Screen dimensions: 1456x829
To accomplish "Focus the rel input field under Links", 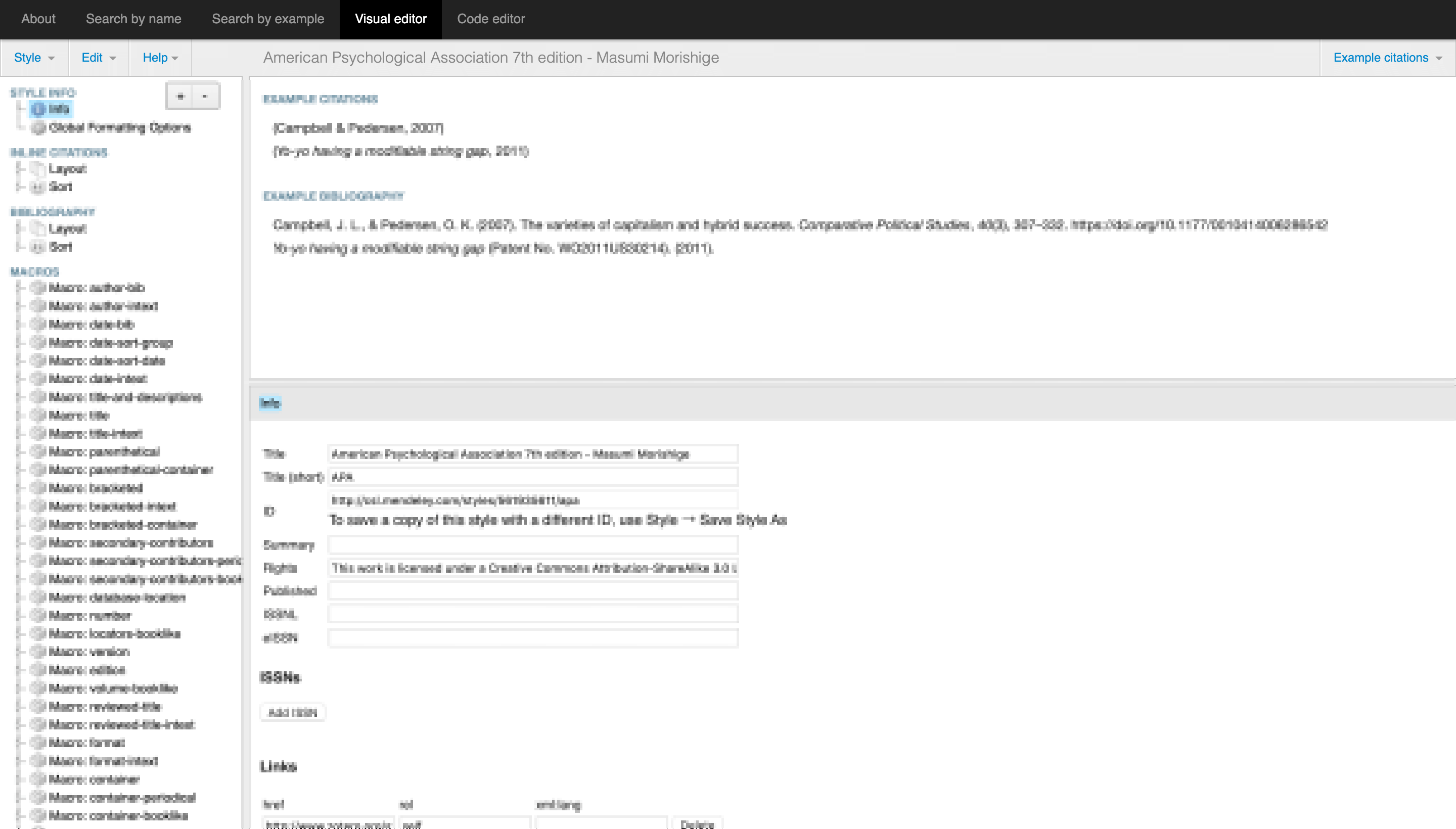I will 465,823.
